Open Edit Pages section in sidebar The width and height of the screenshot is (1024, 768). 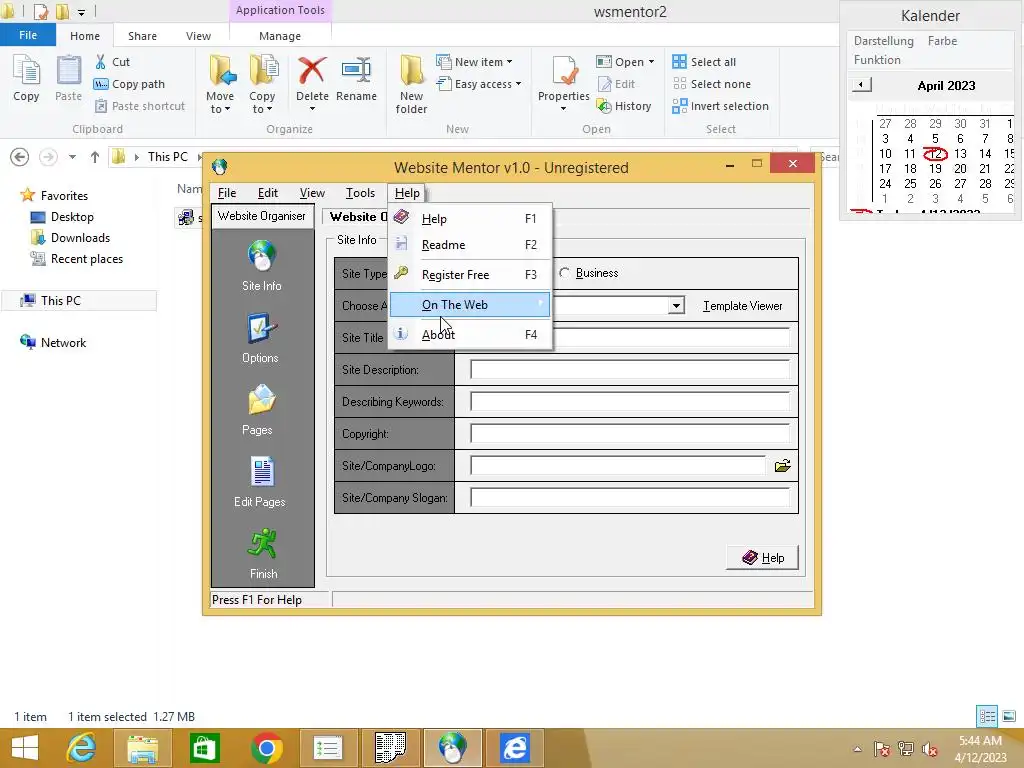260,482
